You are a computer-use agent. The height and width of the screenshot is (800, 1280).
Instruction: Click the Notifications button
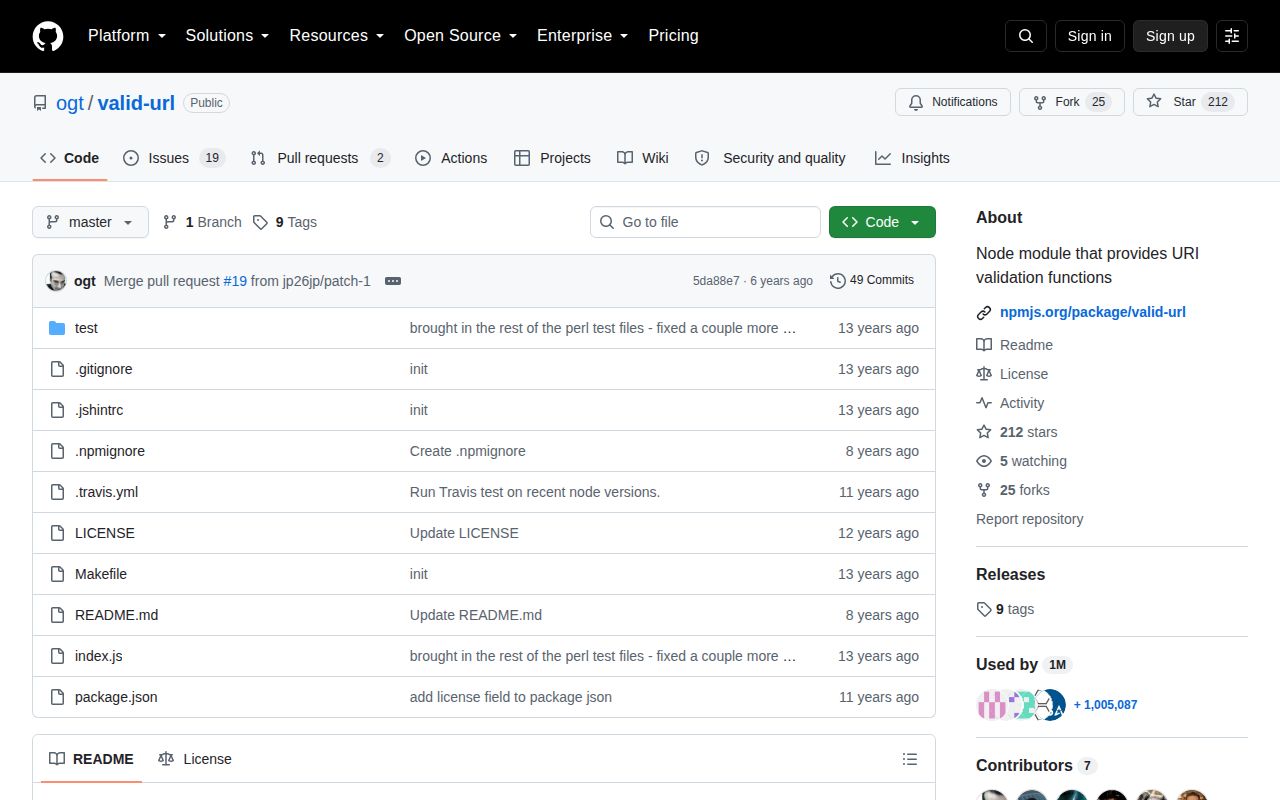point(953,102)
